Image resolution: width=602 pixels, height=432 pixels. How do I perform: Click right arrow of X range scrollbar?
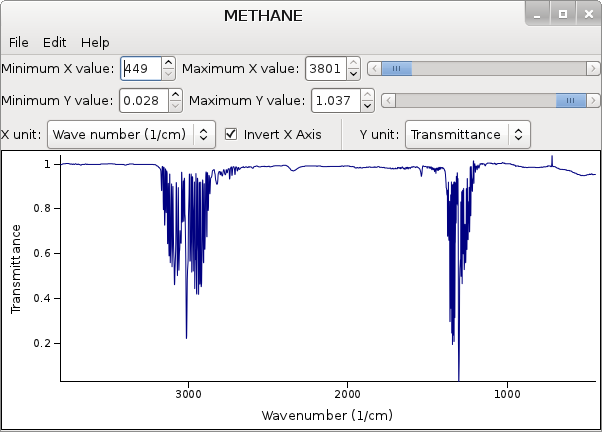pyautogui.click(x=593, y=69)
